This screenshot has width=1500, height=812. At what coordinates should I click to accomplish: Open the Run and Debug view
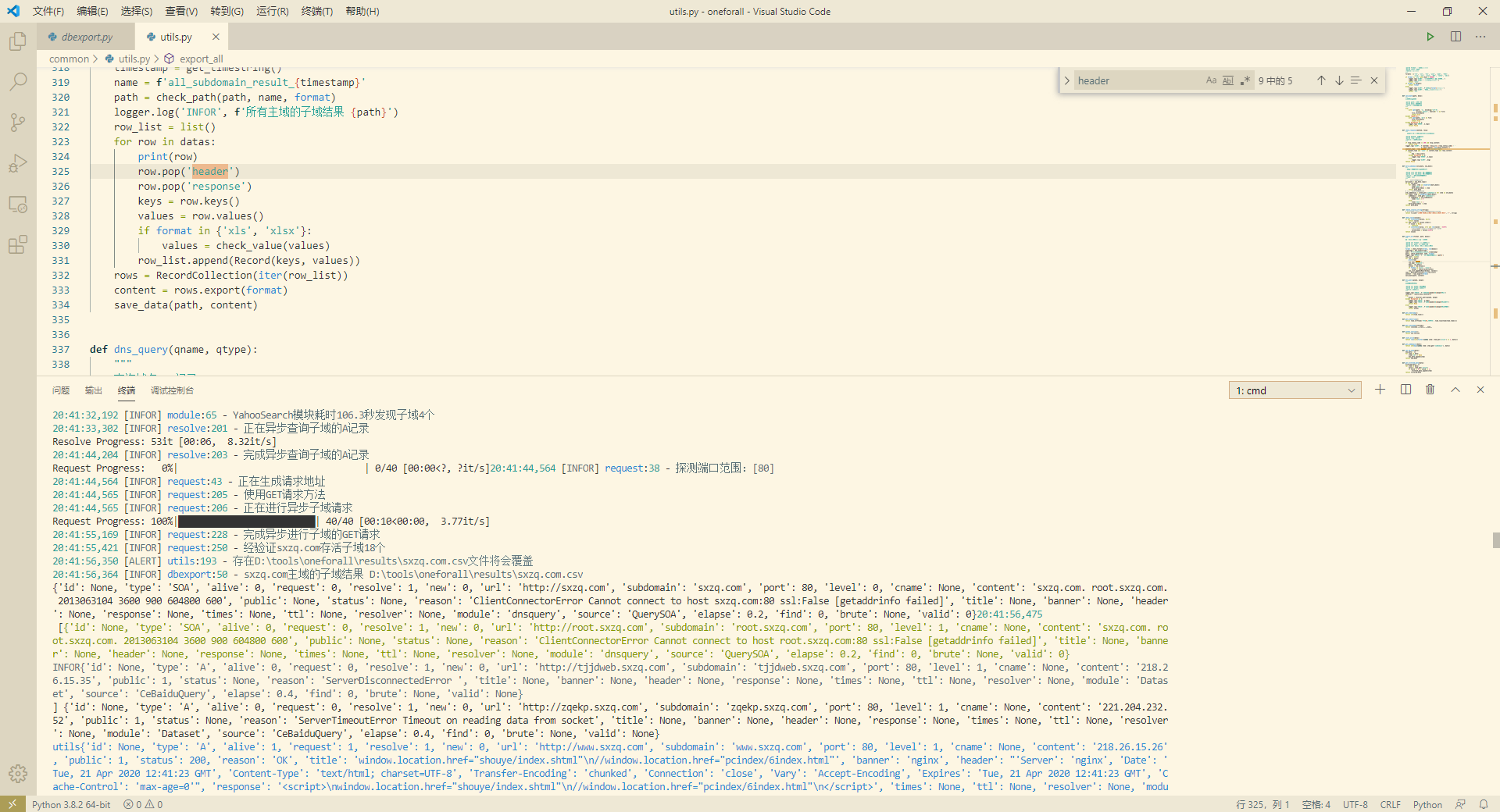pos(17,163)
